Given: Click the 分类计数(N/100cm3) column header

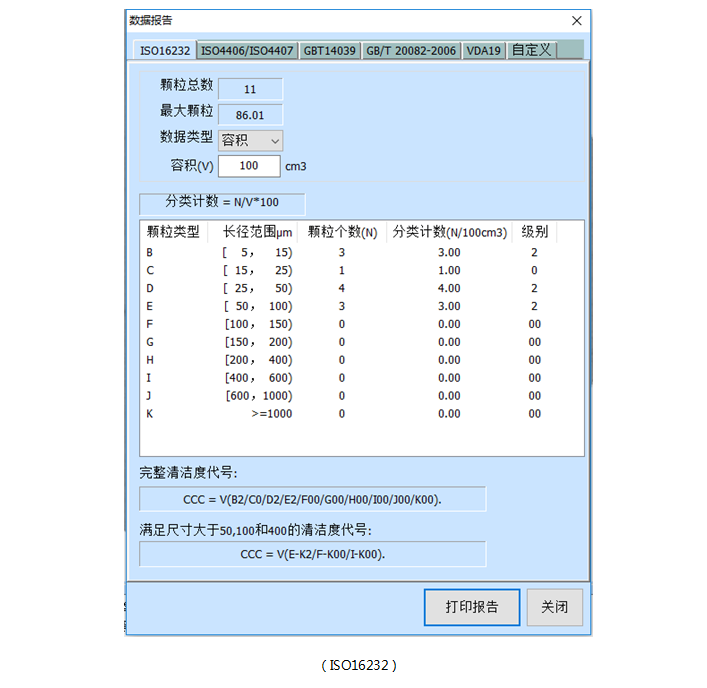Looking at the screenshot, I should click(x=450, y=232).
